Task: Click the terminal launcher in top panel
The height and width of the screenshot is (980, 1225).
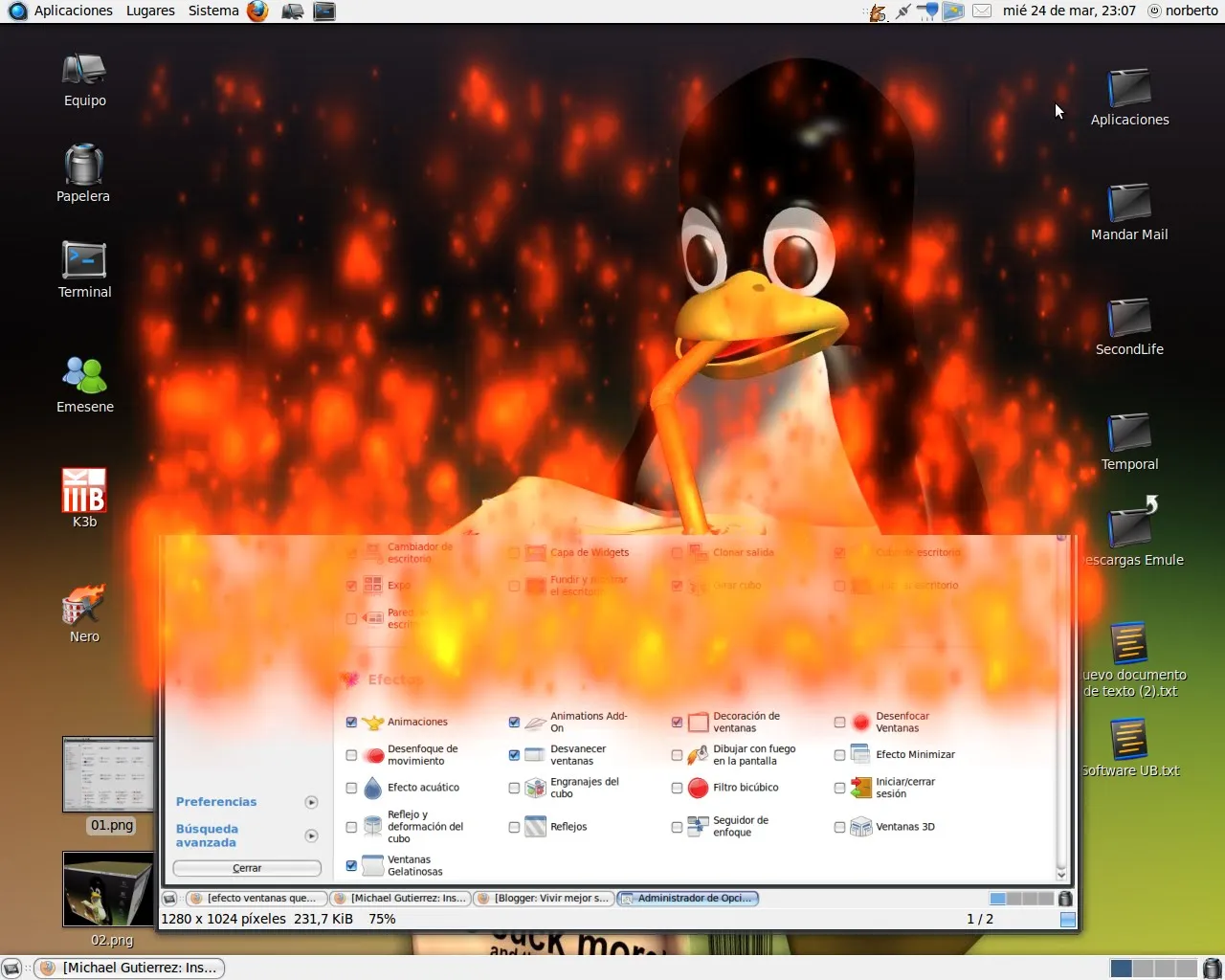Action: [x=324, y=11]
